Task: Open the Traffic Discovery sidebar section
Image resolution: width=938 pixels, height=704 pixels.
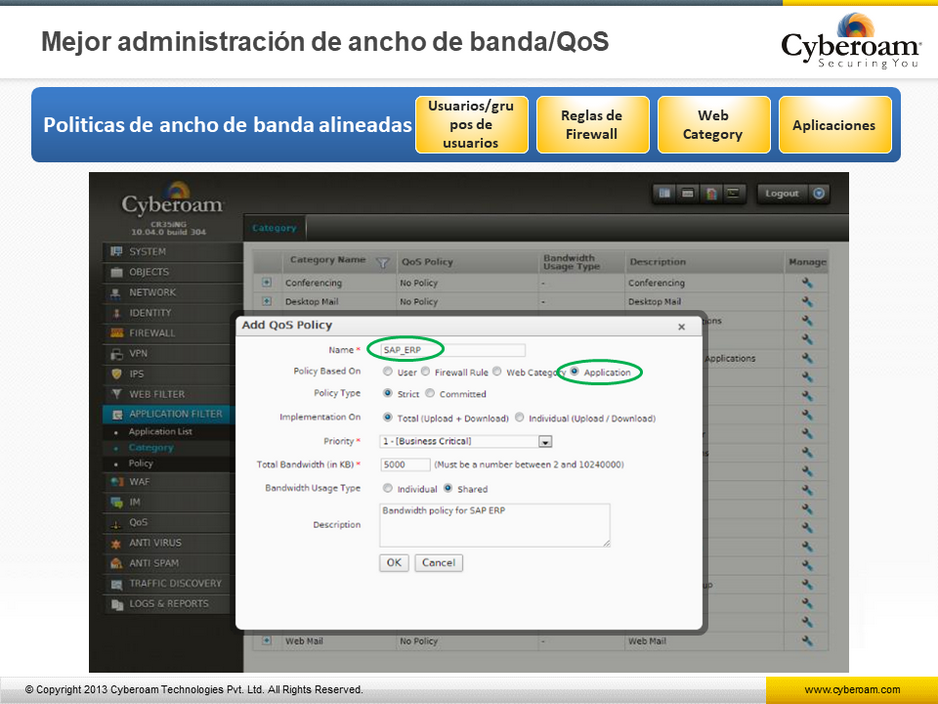Action: click(175, 583)
